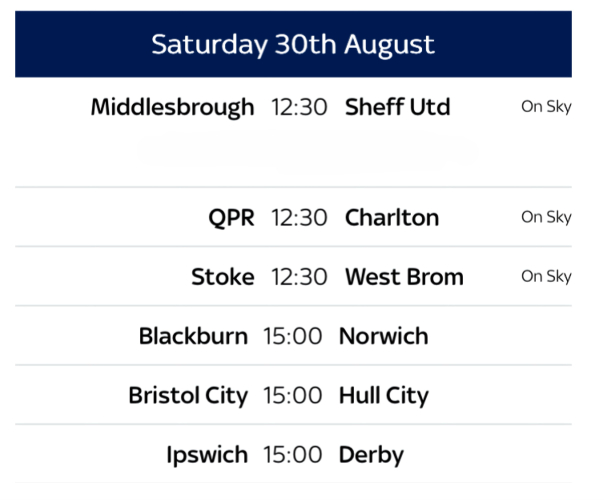Open the Stoke team link

(222, 277)
